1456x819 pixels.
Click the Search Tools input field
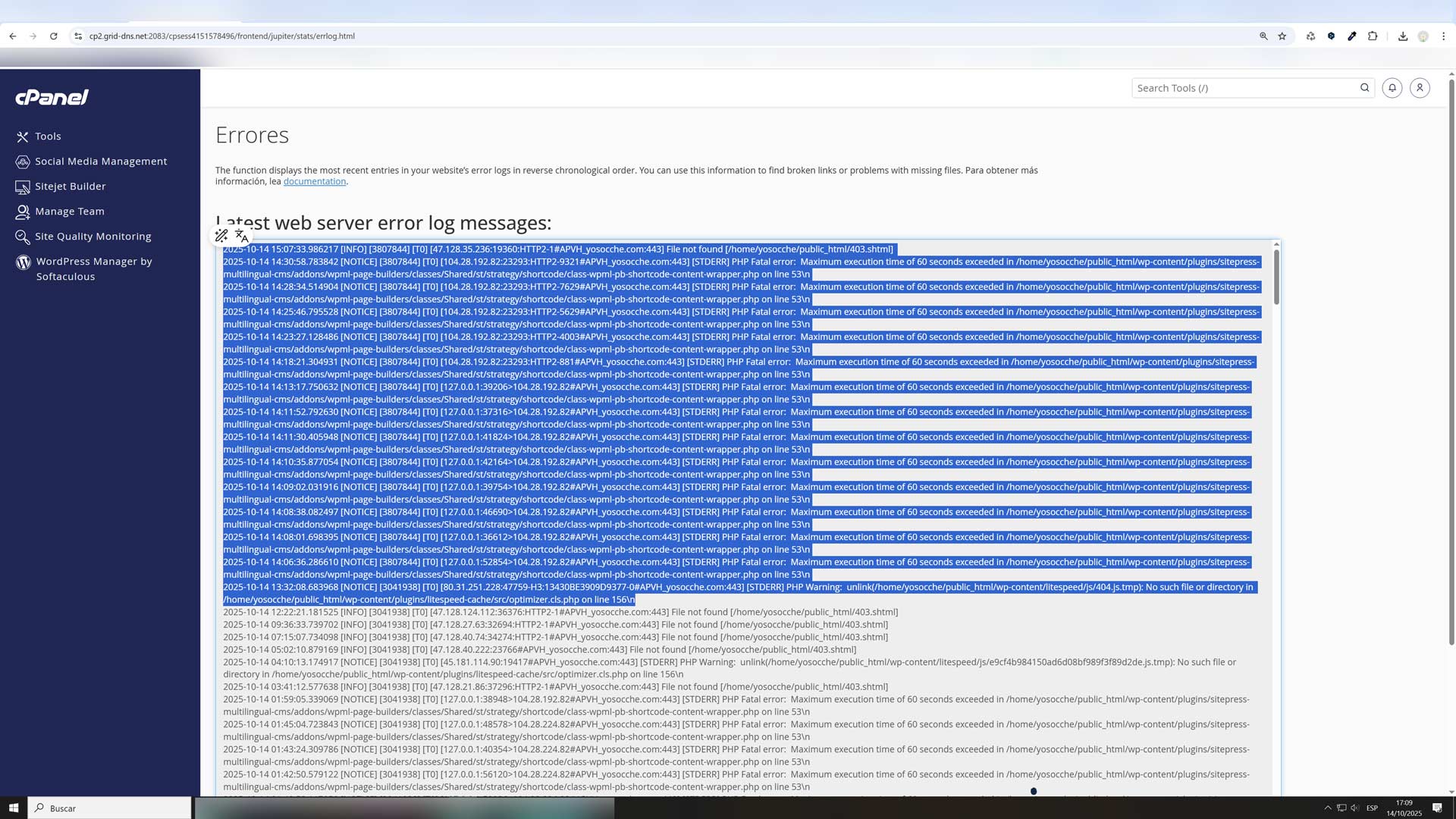click(1244, 88)
